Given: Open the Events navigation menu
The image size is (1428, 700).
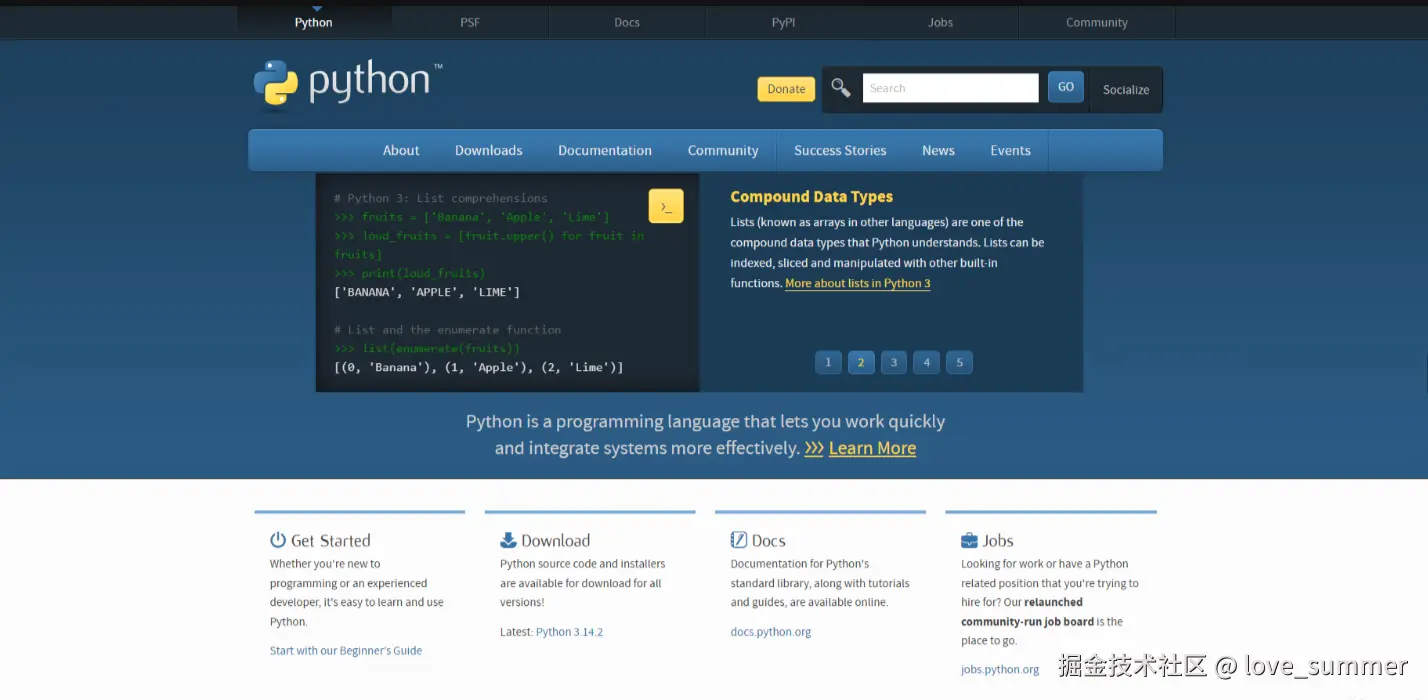Looking at the screenshot, I should click(1010, 150).
